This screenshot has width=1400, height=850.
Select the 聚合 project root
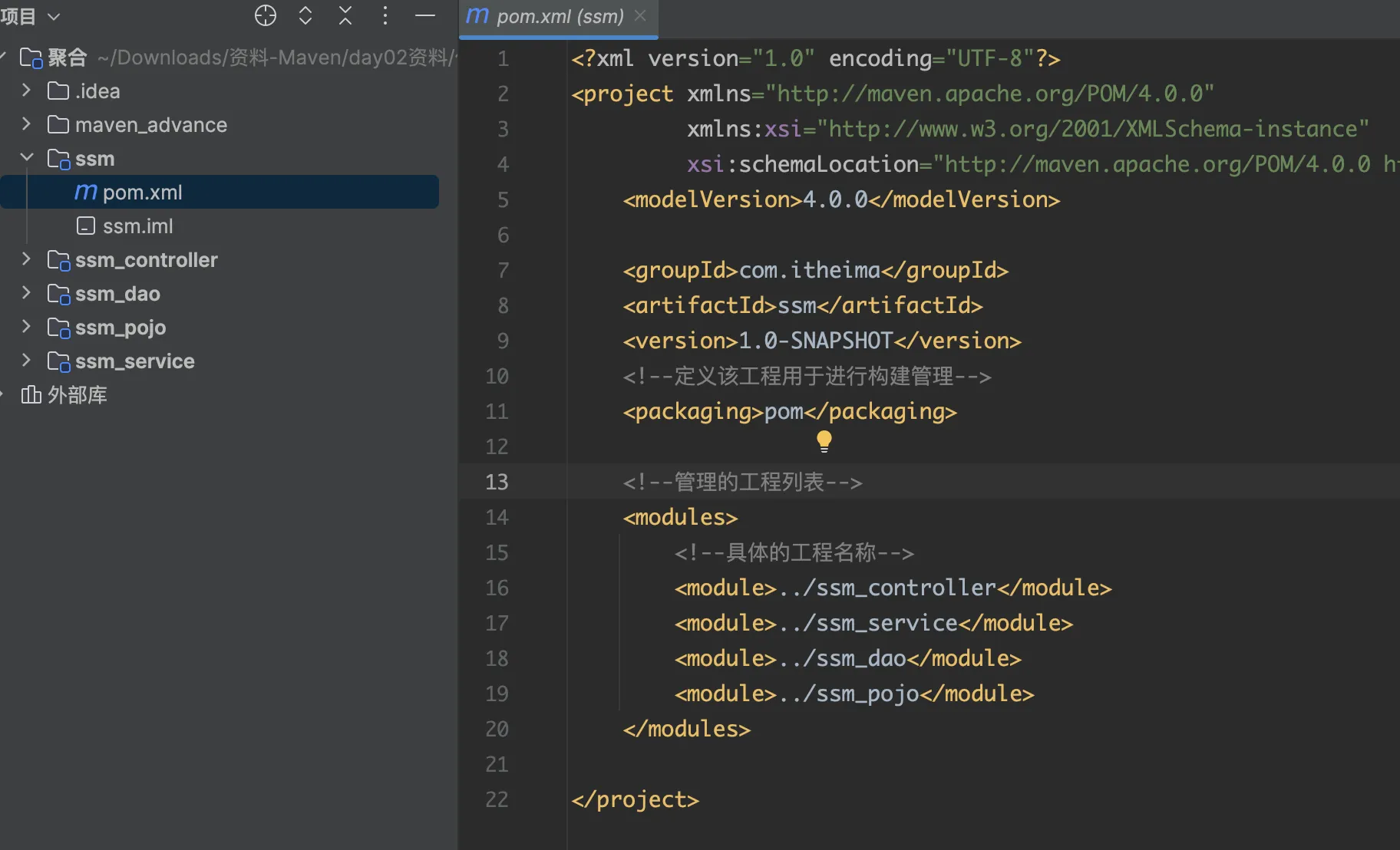(229, 58)
